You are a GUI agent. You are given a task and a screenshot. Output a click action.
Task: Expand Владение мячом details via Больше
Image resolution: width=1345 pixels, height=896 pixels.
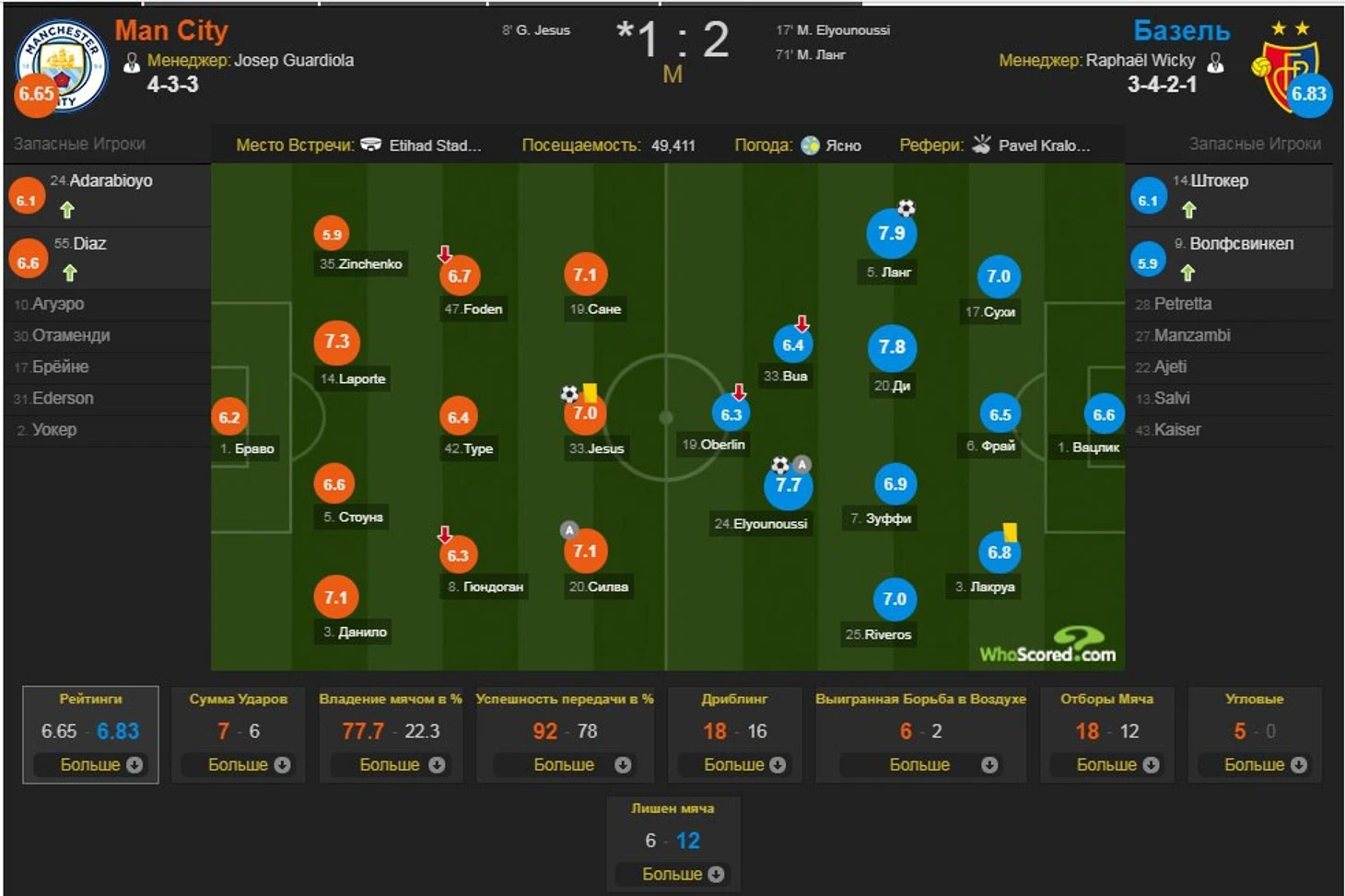pyautogui.click(x=391, y=764)
